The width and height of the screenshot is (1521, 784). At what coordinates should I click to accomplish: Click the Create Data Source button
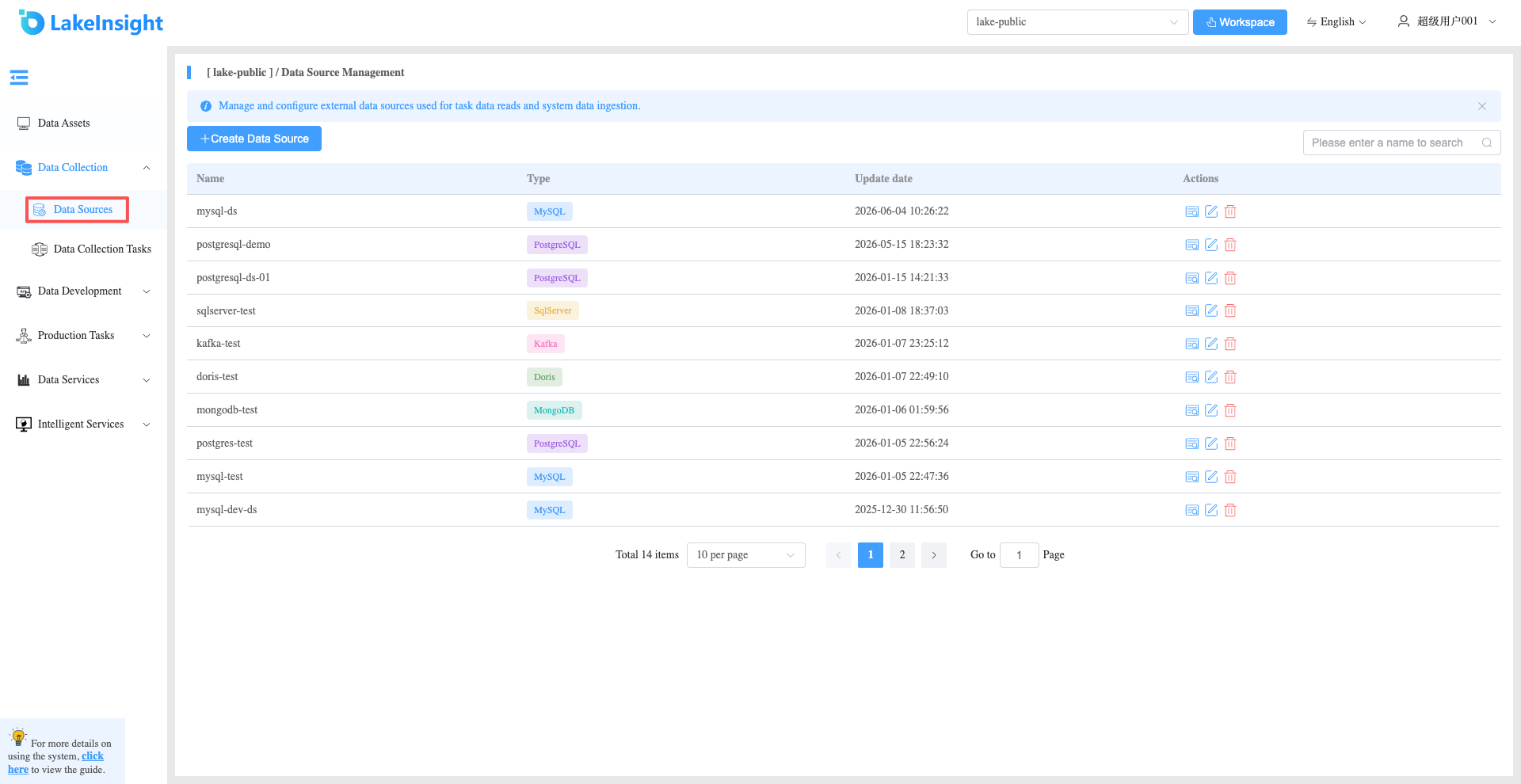[x=254, y=139]
